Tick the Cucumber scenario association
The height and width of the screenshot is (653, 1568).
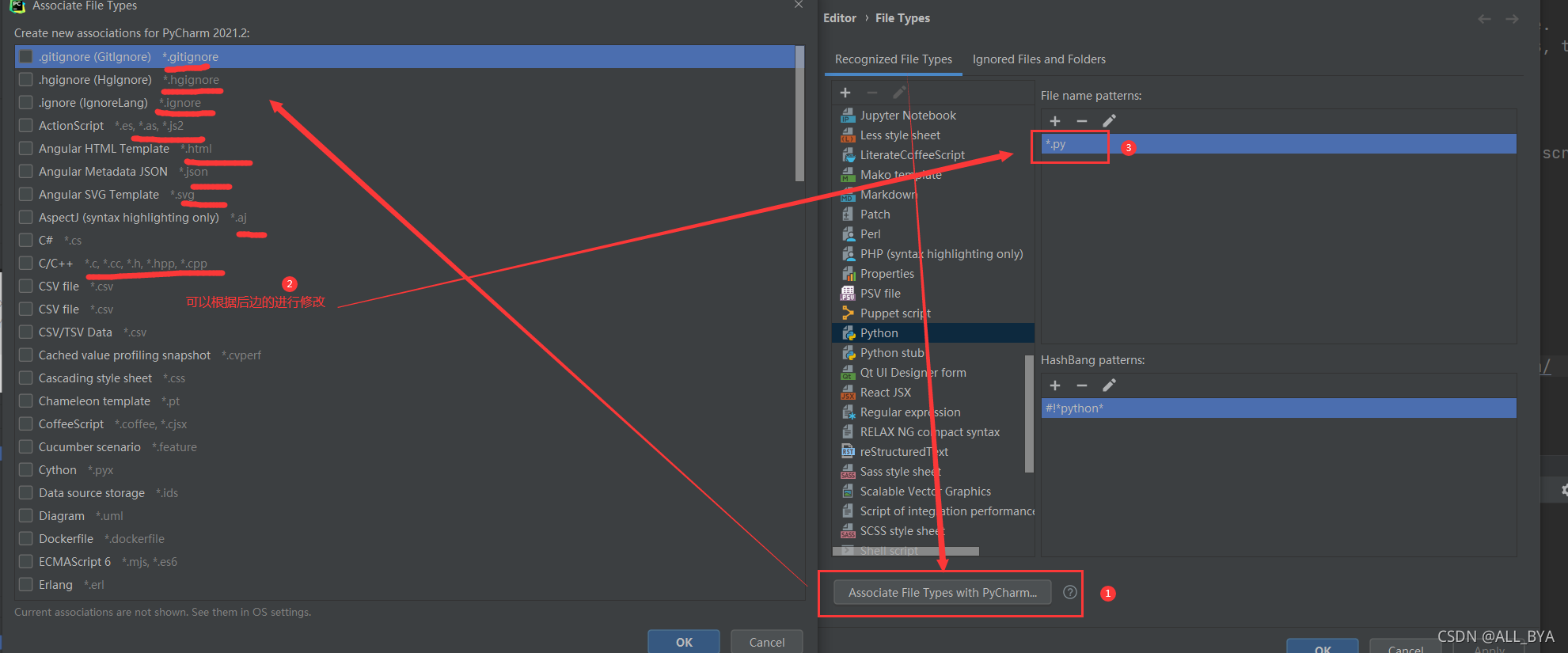(26, 447)
